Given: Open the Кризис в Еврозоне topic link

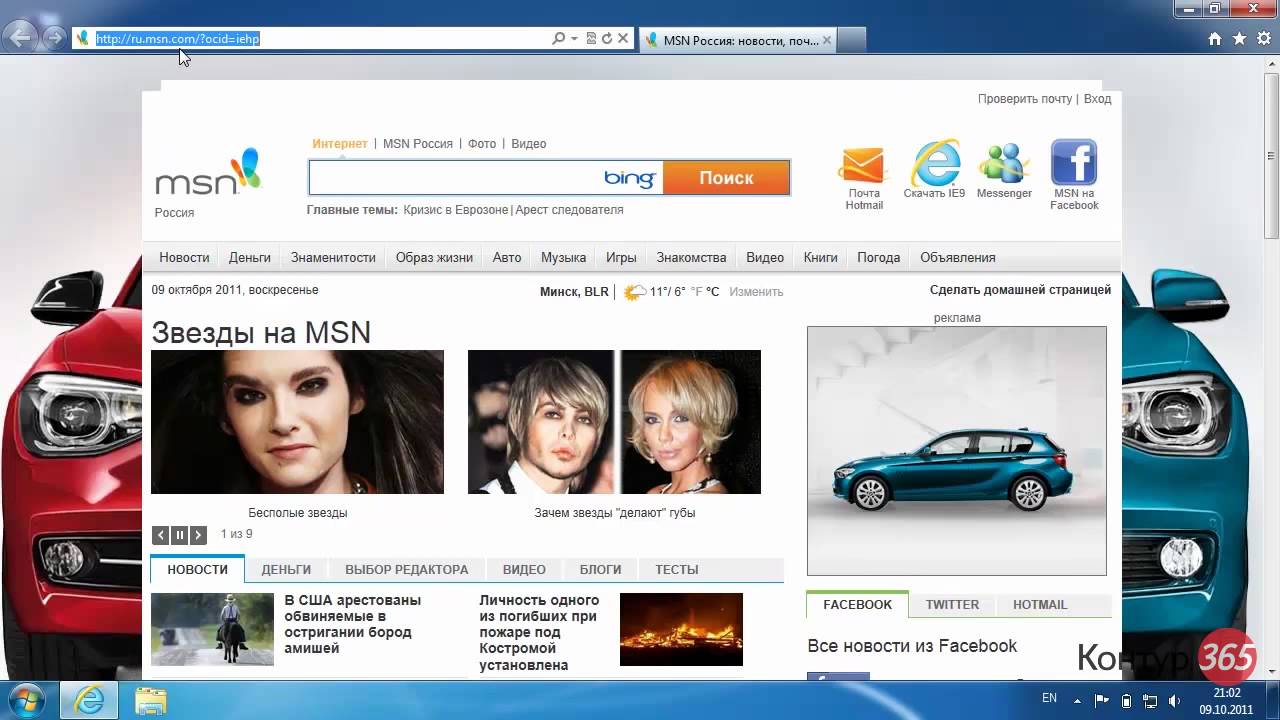Looking at the screenshot, I should (x=456, y=210).
